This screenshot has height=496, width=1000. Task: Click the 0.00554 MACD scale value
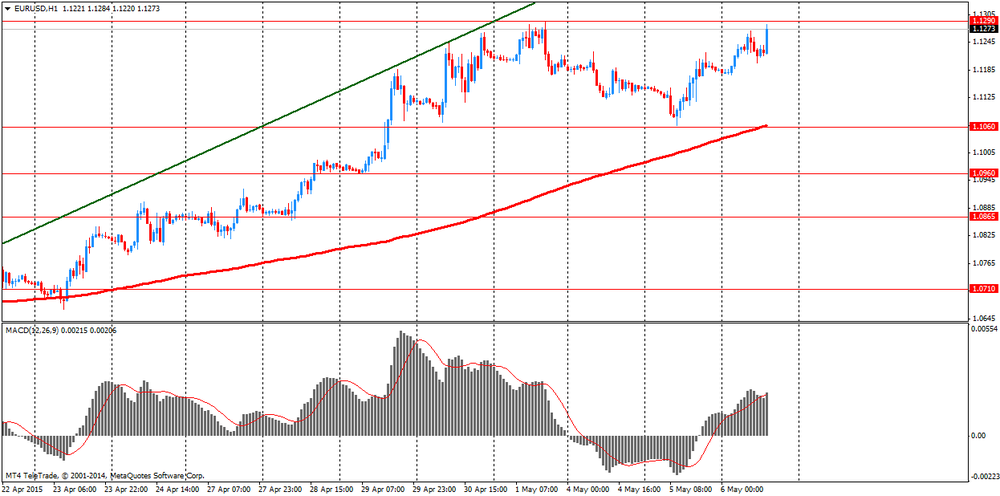[x=983, y=328]
